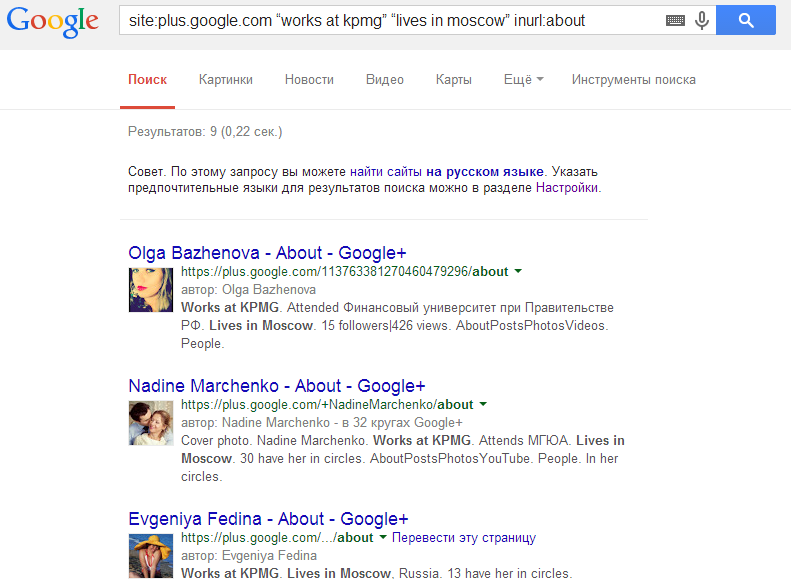Click Olga Bazhenova profile thumbnail
Screen dimensions: 791x579
[x=150, y=290]
